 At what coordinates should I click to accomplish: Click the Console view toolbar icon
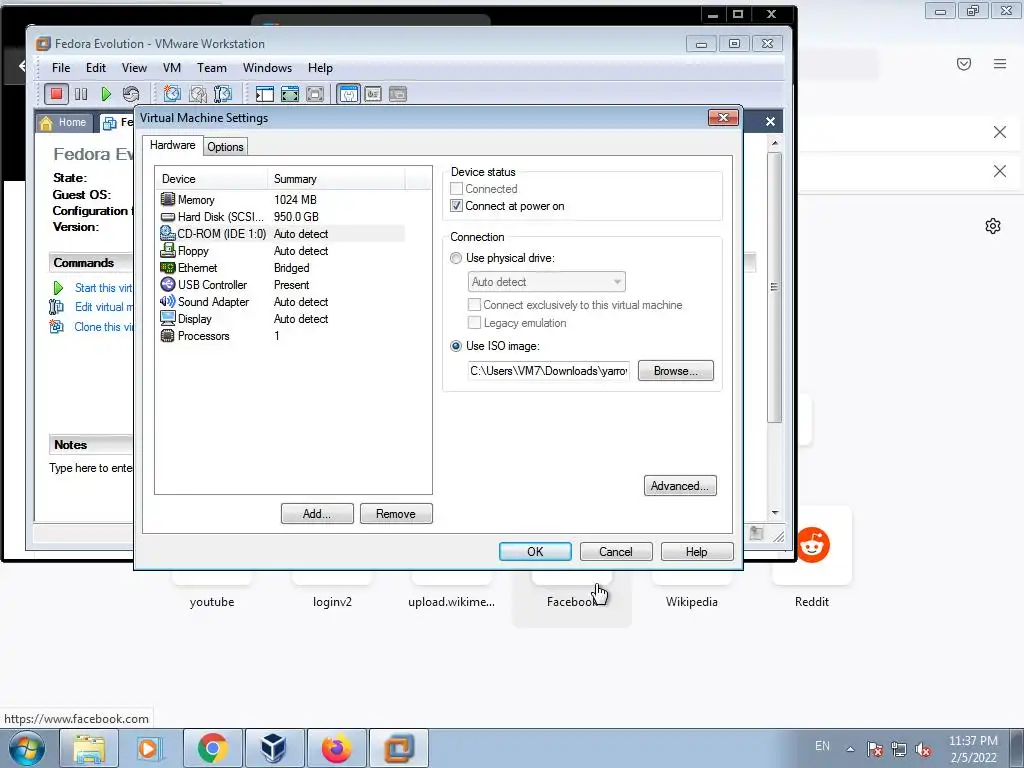(x=373, y=94)
